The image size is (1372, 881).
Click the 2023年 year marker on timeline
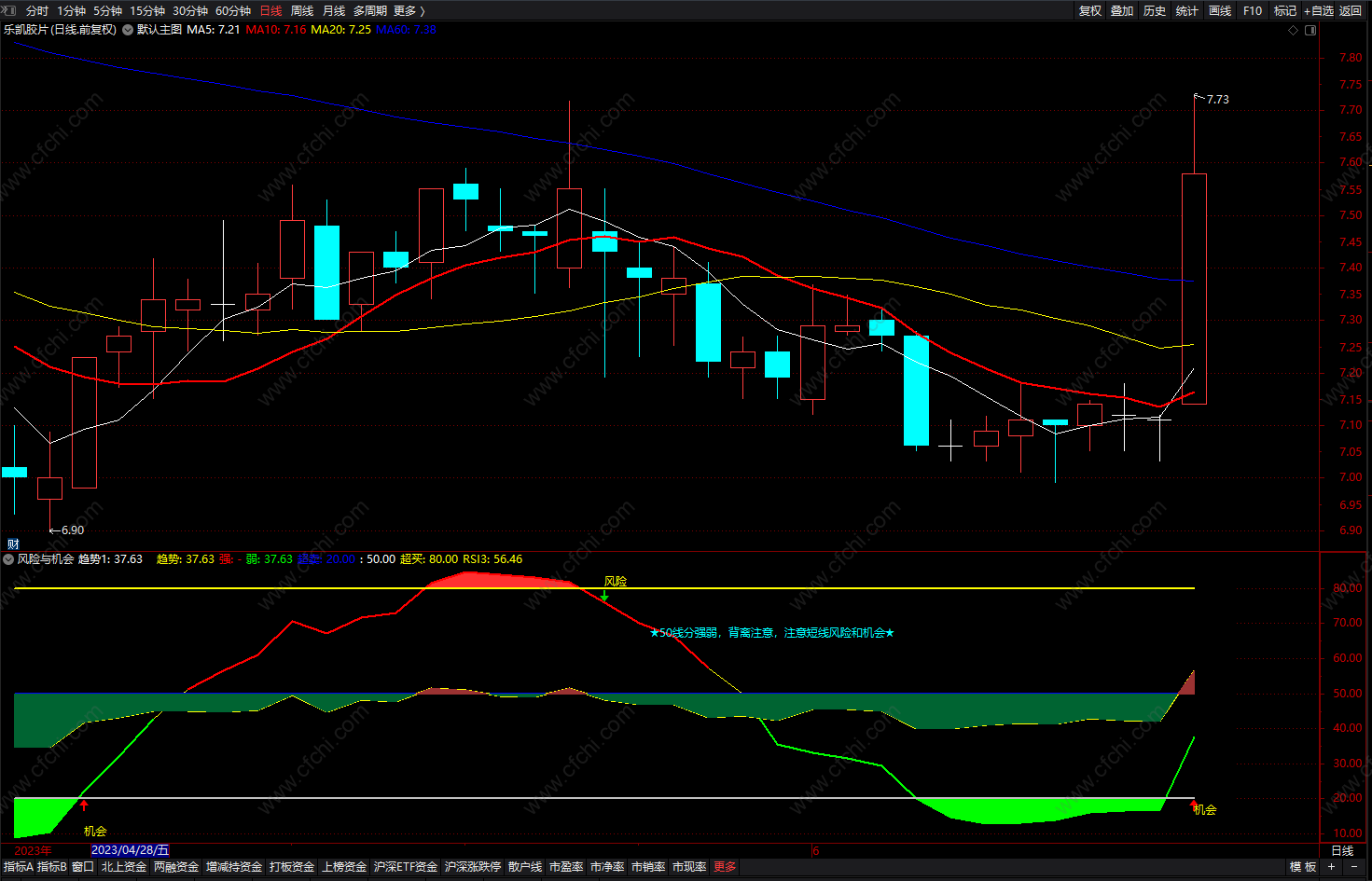click(x=34, y=850)
